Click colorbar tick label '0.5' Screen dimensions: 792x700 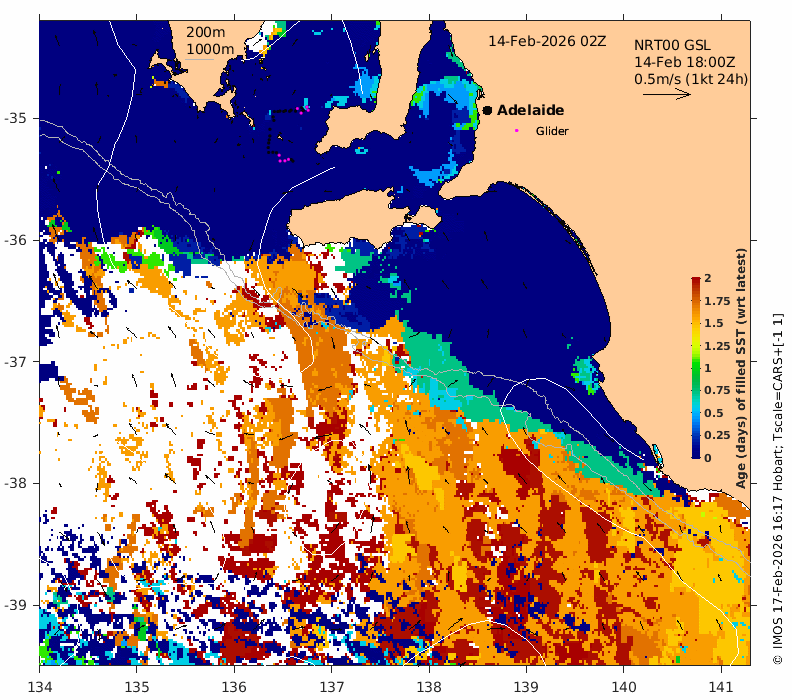tap(714, 413)
